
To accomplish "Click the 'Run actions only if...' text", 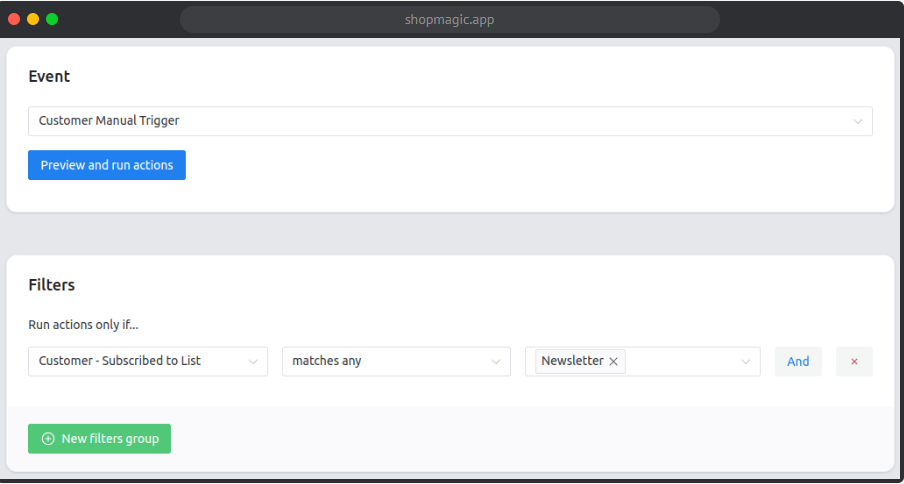I will coord(83,325).
